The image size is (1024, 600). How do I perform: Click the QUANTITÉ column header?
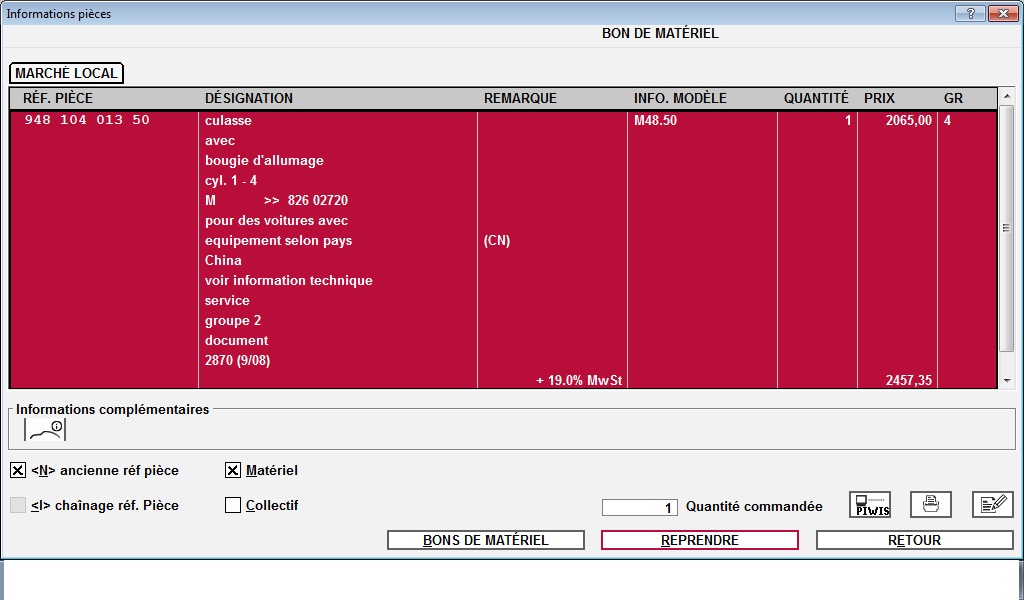[816, 98]
